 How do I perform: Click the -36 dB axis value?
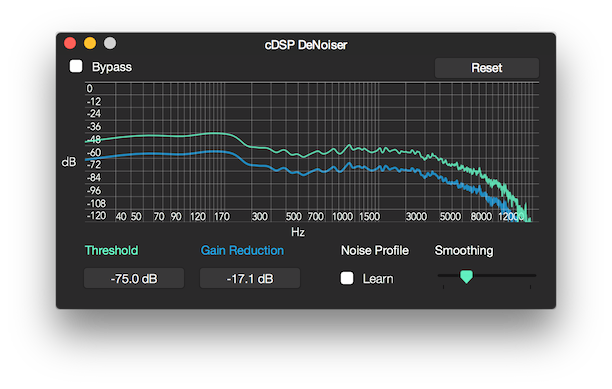(x=94, y=127)
